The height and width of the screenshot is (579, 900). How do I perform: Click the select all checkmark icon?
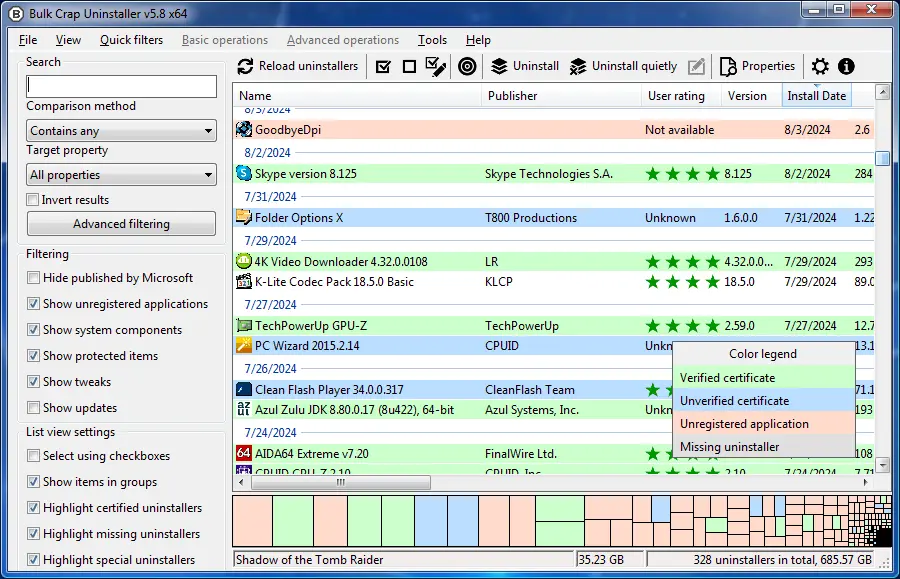(383, 67)
